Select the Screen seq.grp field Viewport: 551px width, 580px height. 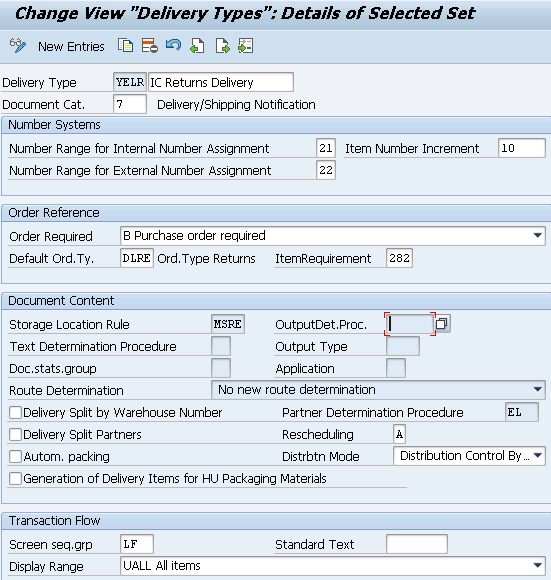pyautogui.click(x=137, y=544)
